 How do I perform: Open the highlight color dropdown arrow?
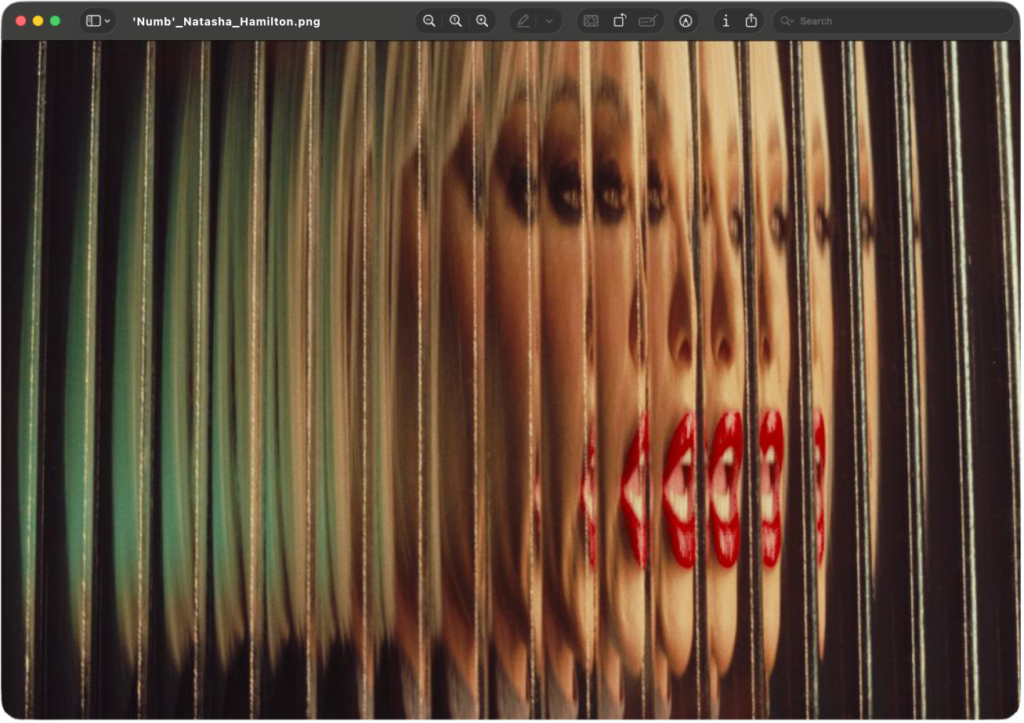coord(549,21)
